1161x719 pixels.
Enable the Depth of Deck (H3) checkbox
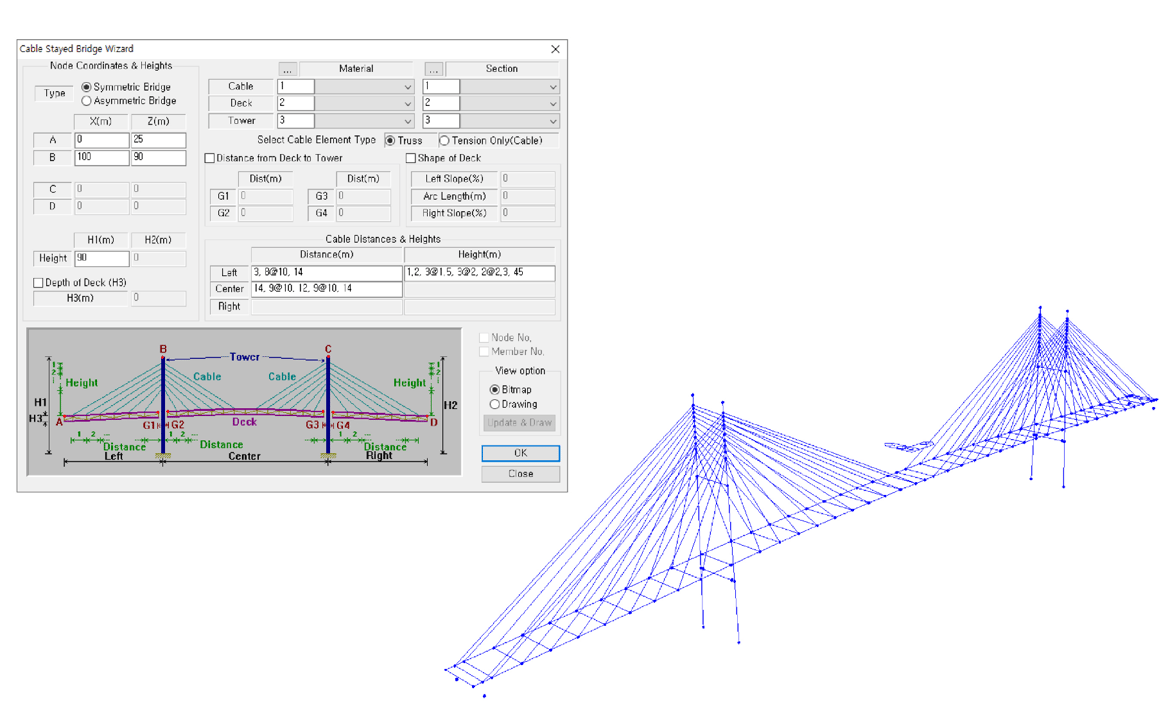coord(39,283)
